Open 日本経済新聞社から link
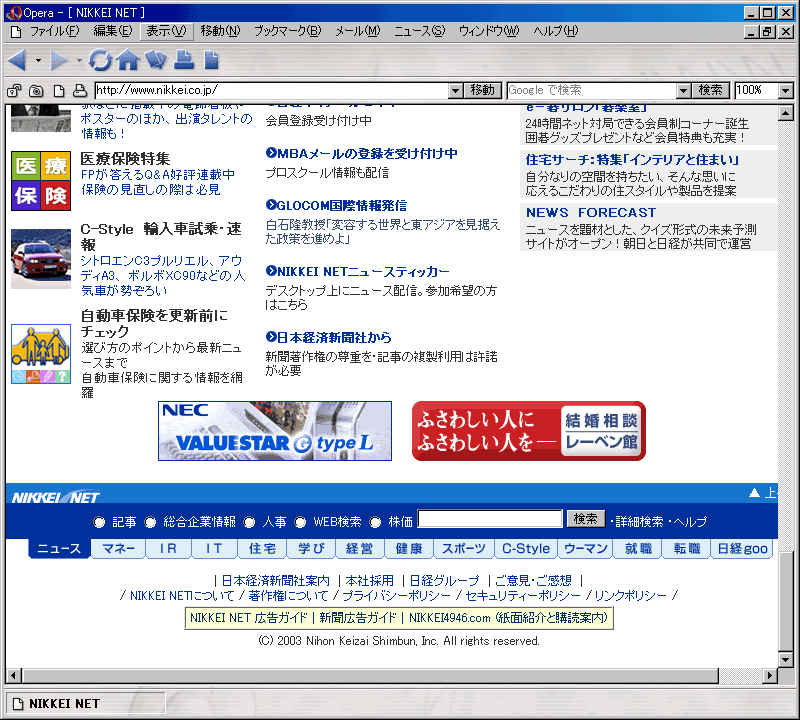The image size is (800, 720). click(x=329, y=337)
